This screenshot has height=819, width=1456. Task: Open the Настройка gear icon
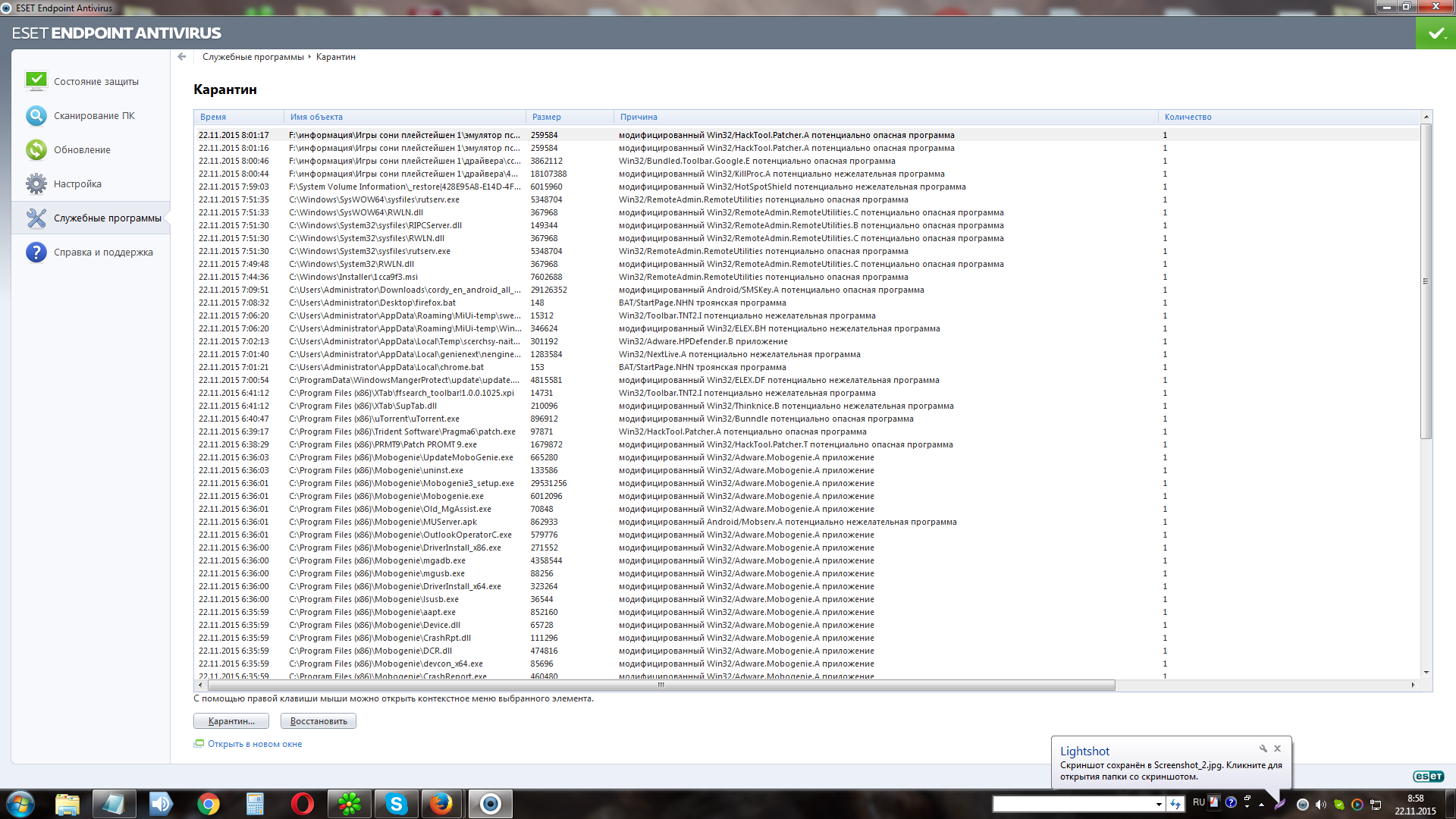click(36, 184)
